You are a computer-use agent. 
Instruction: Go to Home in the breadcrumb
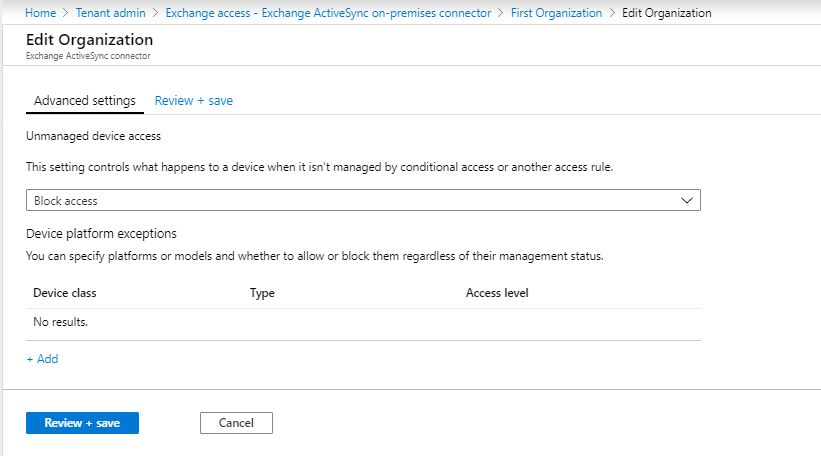coord(40,13)
